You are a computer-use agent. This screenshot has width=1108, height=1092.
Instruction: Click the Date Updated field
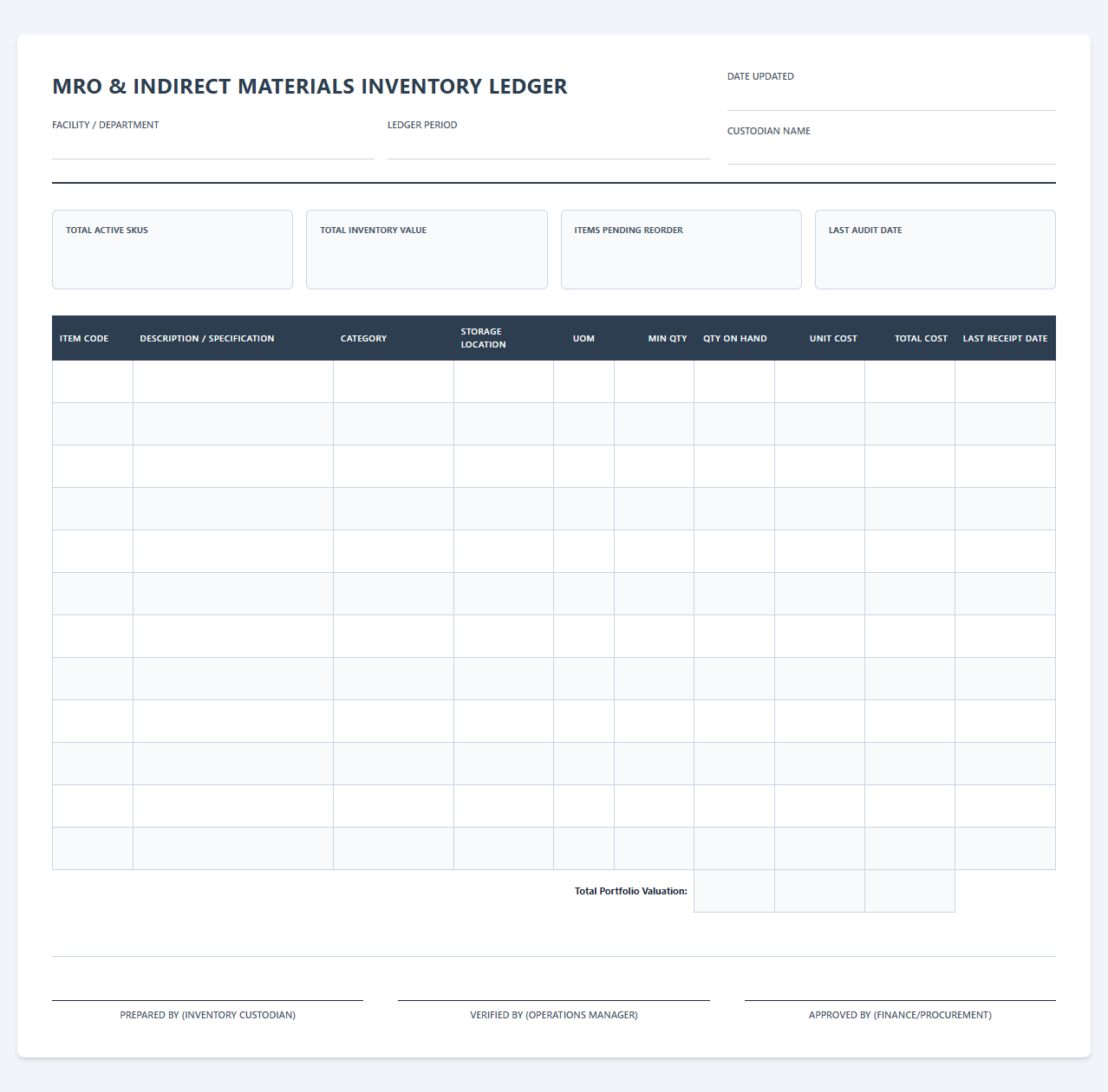[x=891, y=99]
